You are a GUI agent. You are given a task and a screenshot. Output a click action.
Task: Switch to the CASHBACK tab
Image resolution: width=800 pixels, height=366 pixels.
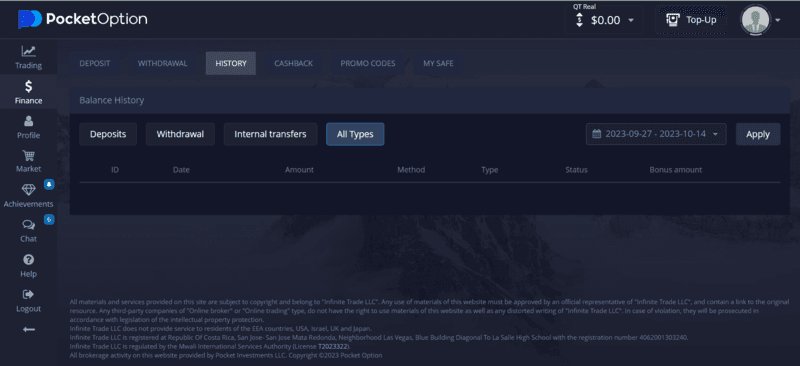click(293, 64)
